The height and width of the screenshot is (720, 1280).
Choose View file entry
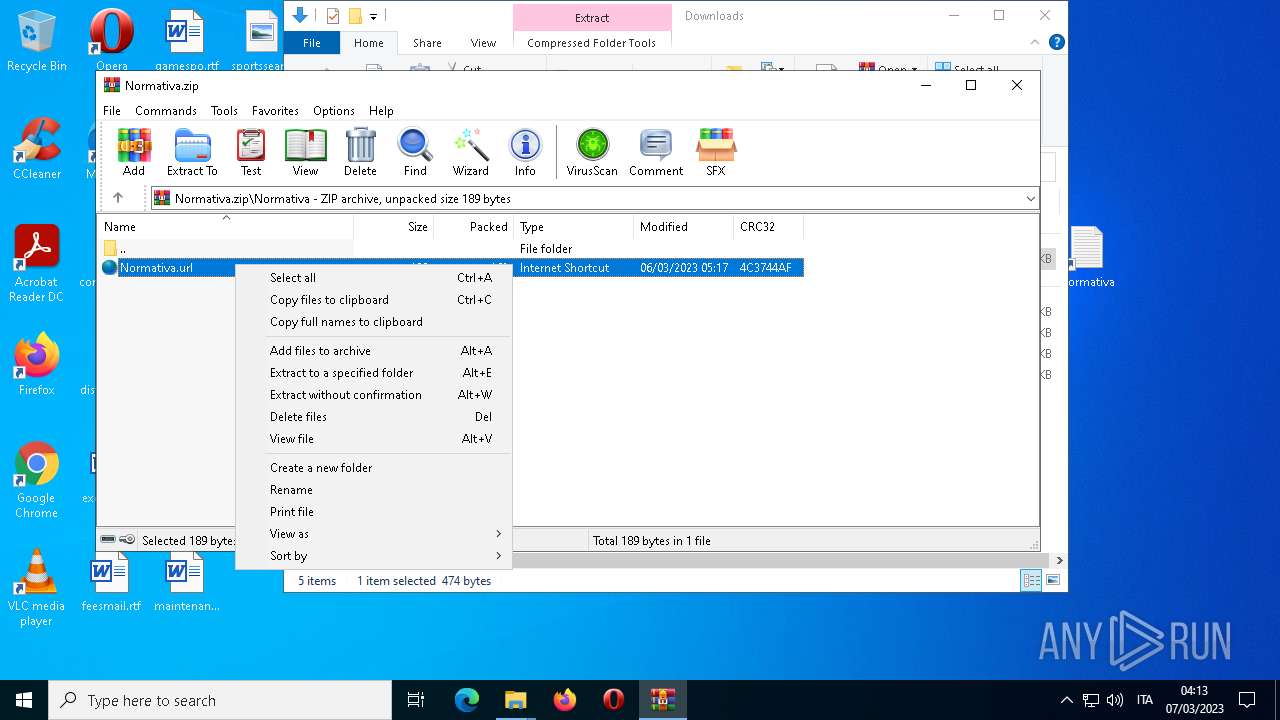(374, 439)
